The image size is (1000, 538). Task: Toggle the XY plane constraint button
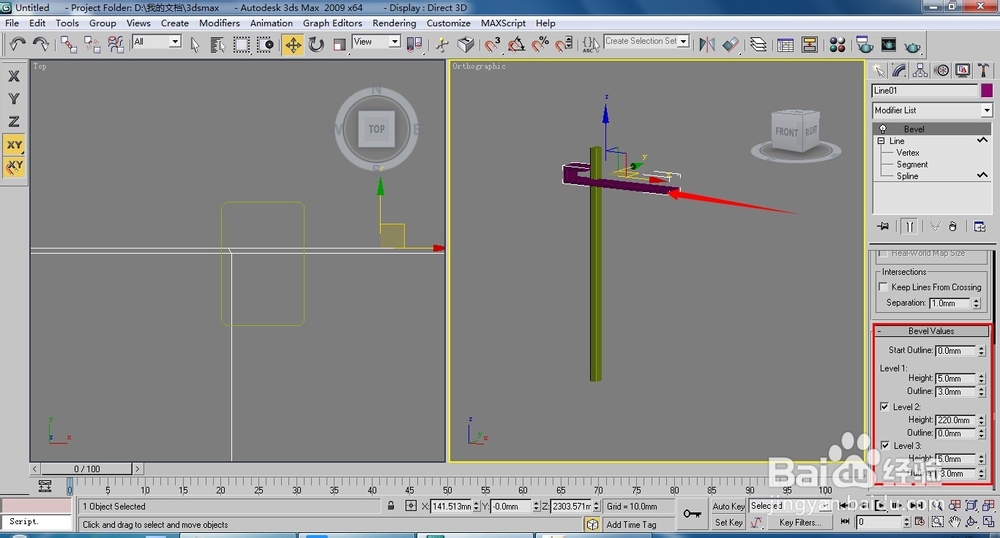[x=14, y=145]
